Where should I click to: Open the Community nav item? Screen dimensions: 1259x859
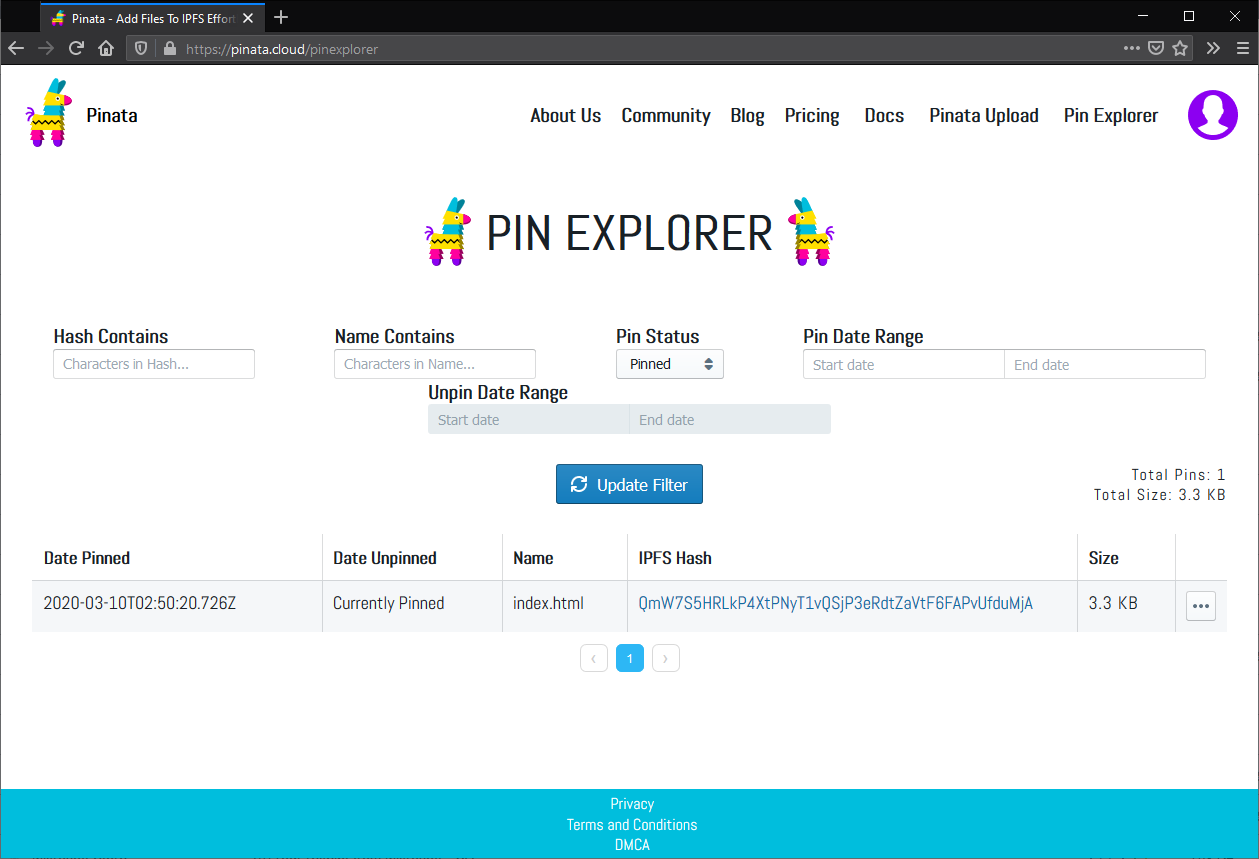click(666, 115)
